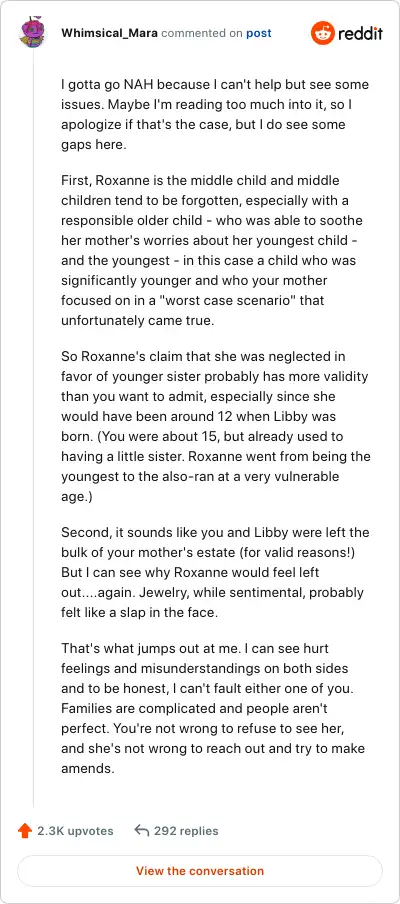The height and width of the screenshot is (904, 400).
Task: Open the 292 replies link
Action: tap(186, 831)
